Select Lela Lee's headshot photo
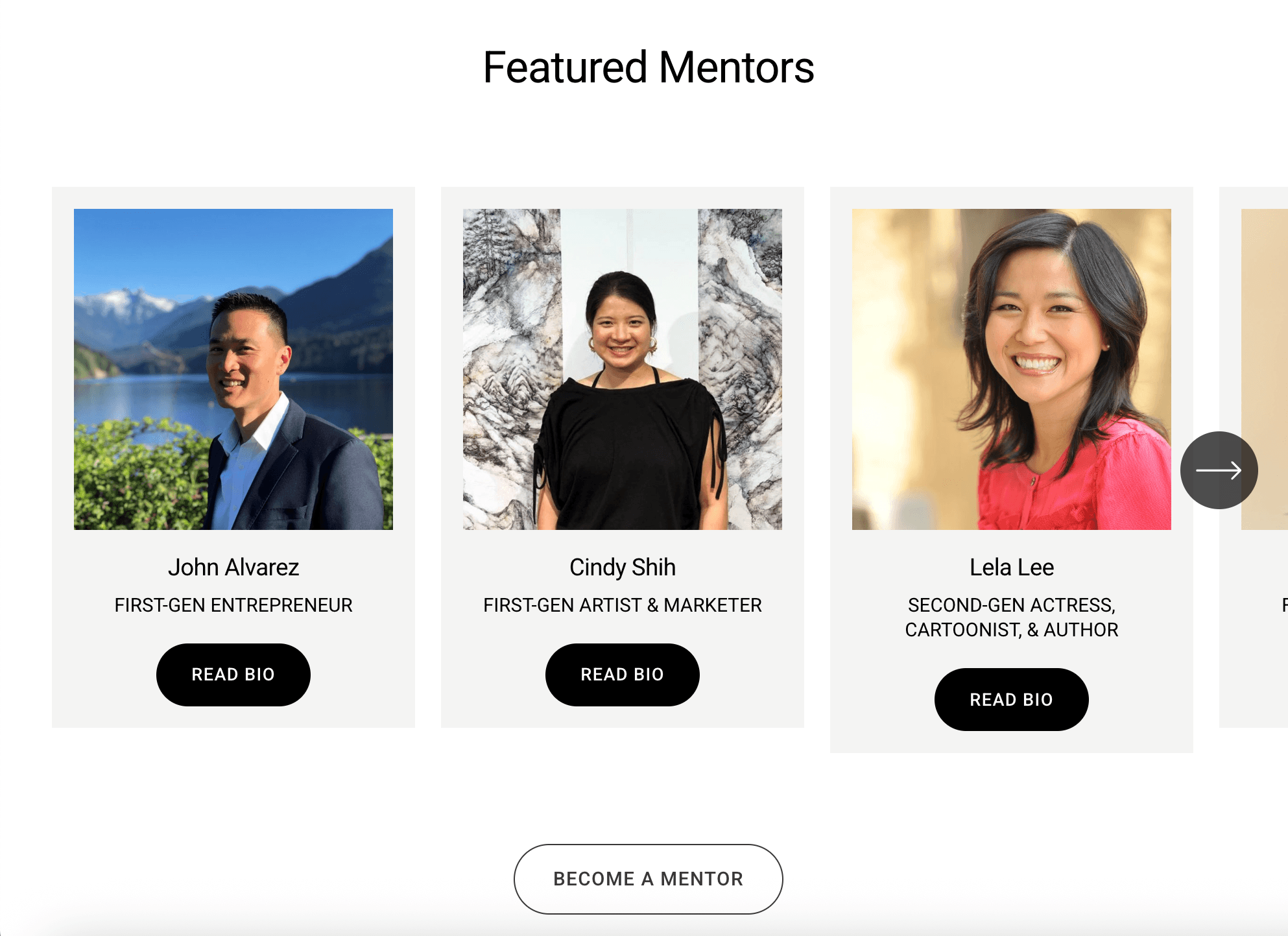Screen dimensions: 1288x936 point(1011,369)
